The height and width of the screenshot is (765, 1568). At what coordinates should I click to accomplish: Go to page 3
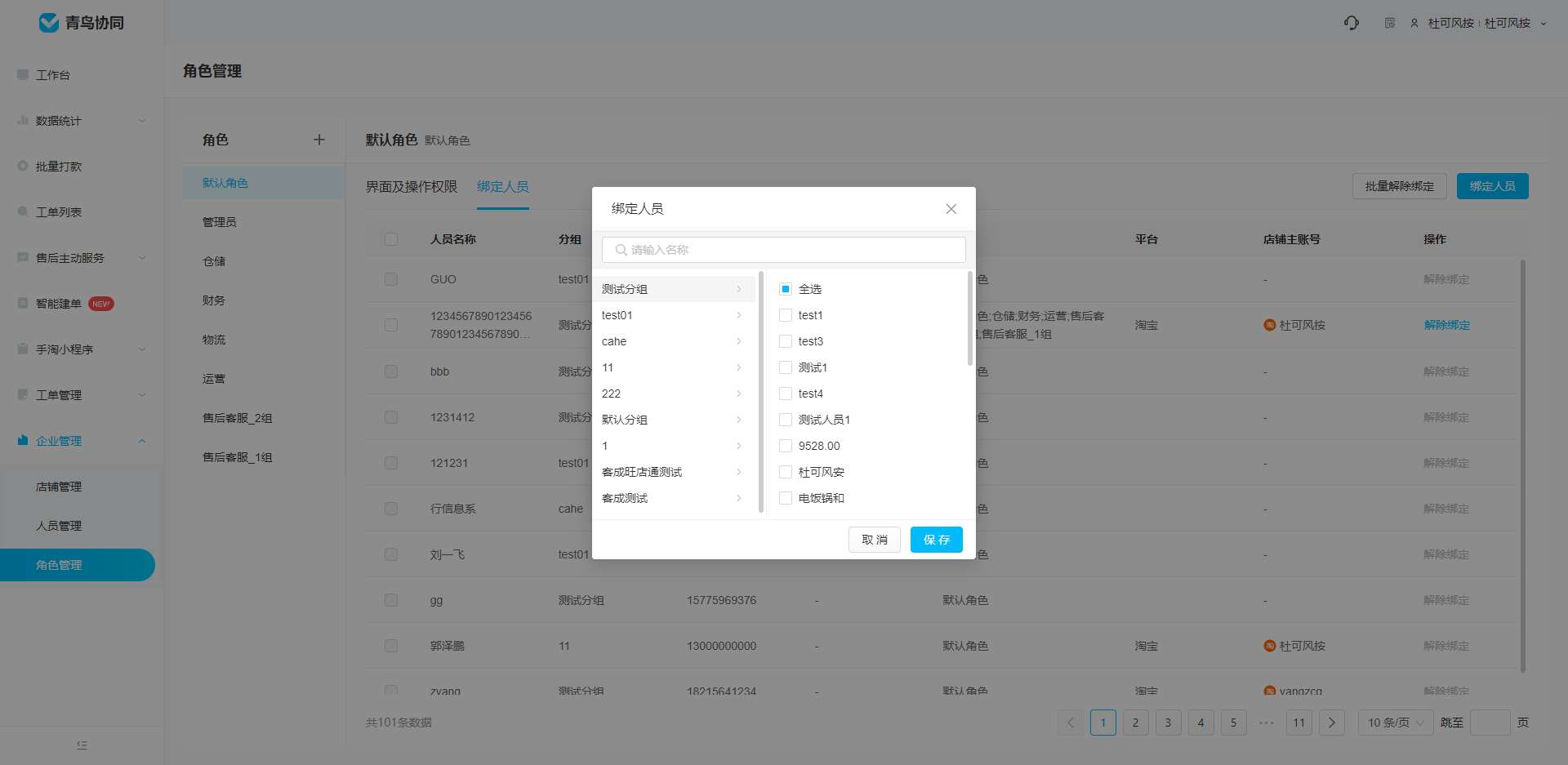[1169, 723]
